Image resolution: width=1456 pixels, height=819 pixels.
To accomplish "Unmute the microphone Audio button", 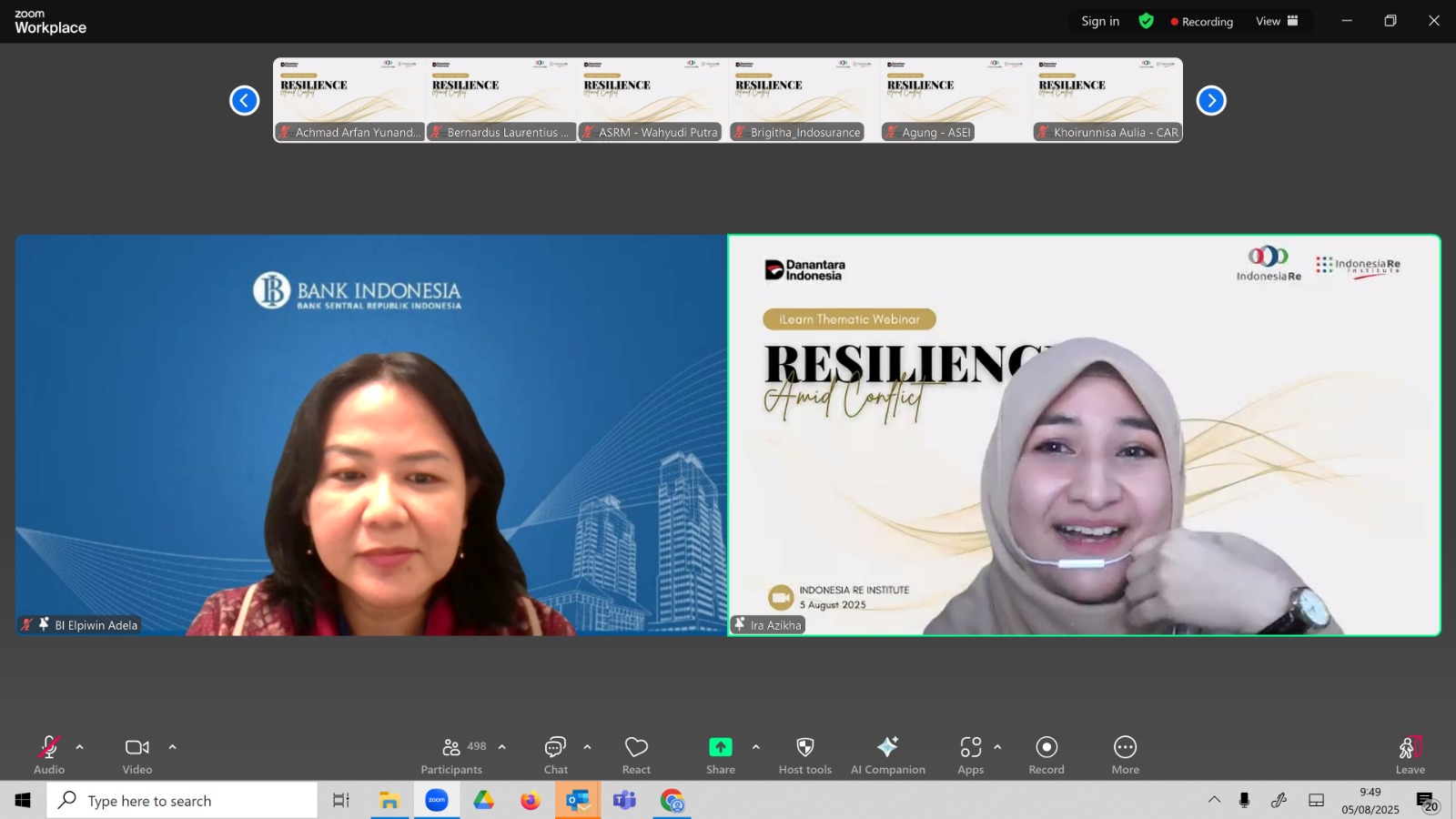I will click(x=49, y=755).
